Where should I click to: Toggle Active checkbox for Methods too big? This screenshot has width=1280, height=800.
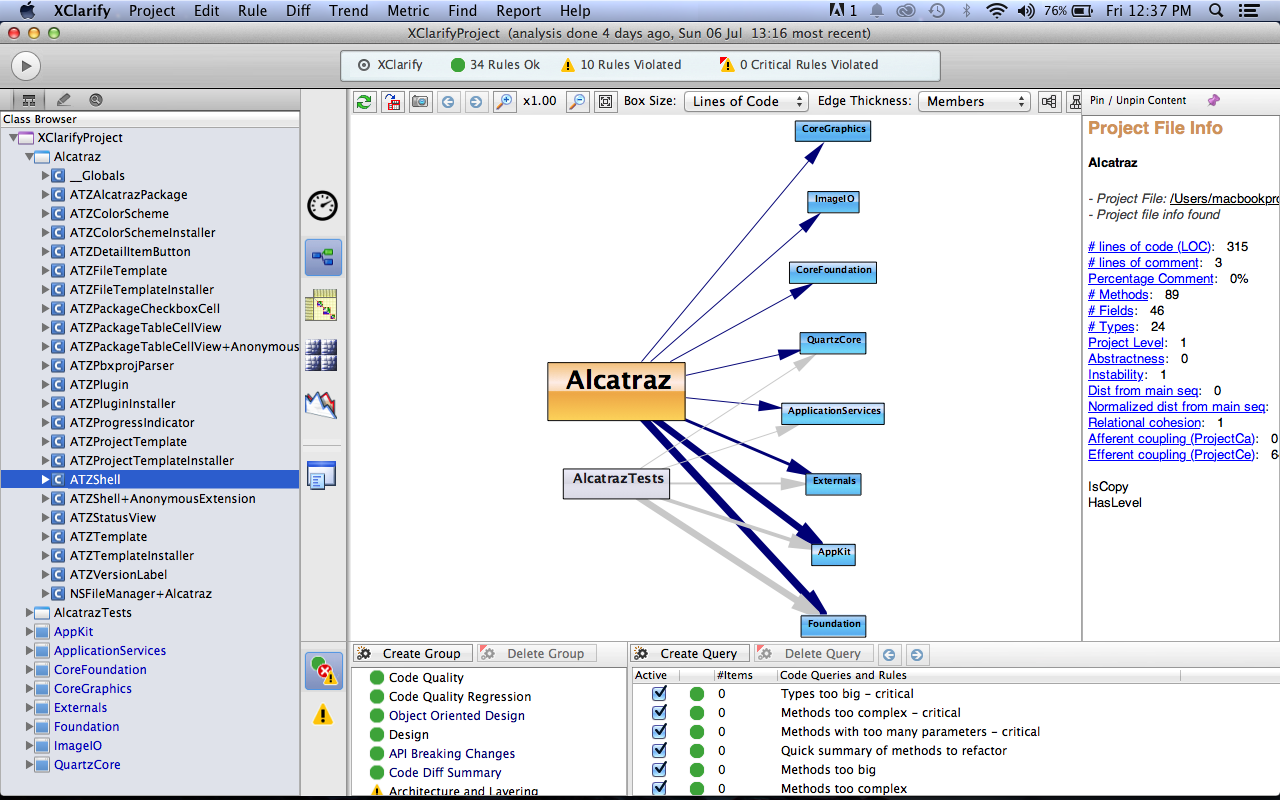(659, 769)
